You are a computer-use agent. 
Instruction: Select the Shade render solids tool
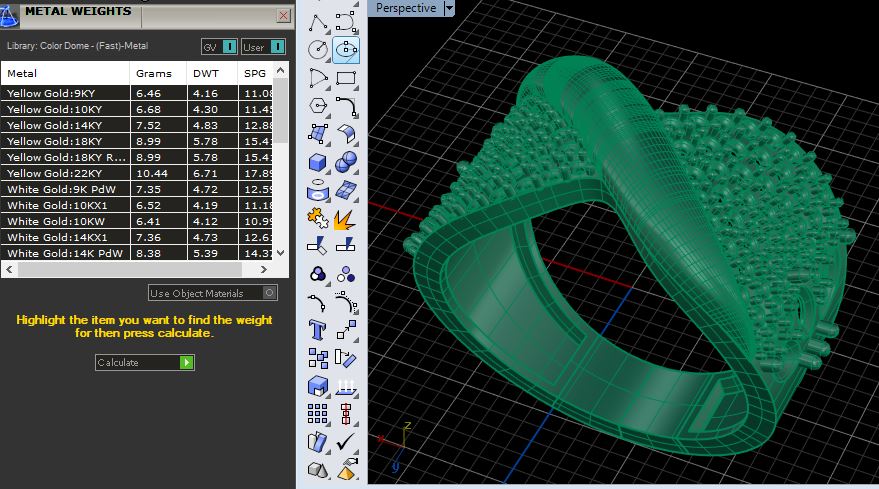click(318, 470)
